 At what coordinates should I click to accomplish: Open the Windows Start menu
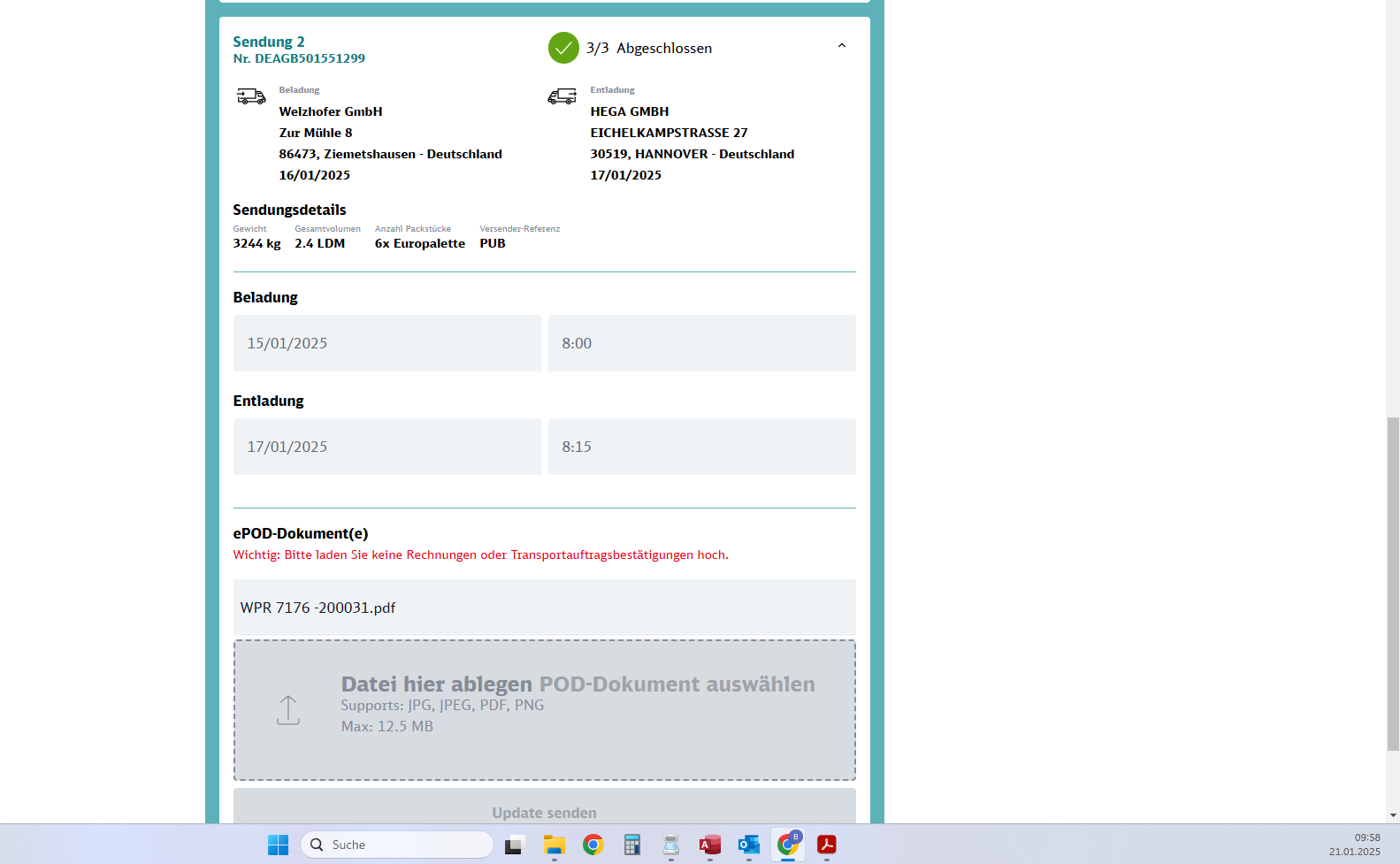[x=278, y=845]
